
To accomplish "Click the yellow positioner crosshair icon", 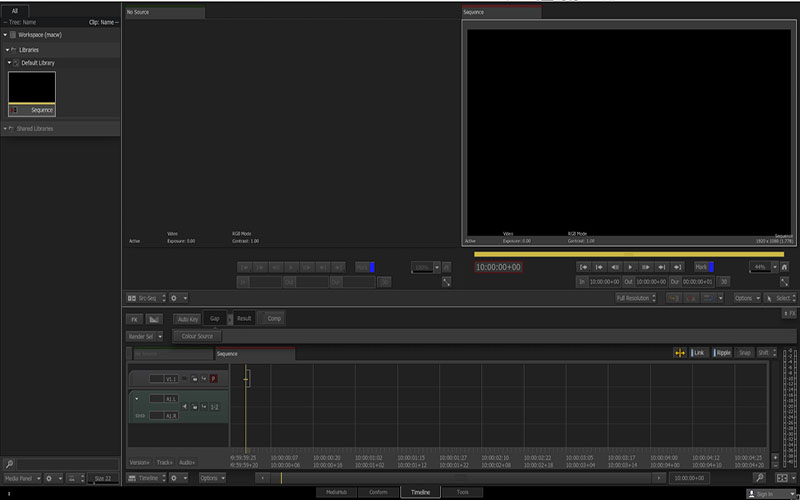I will [x=680, y=353].
